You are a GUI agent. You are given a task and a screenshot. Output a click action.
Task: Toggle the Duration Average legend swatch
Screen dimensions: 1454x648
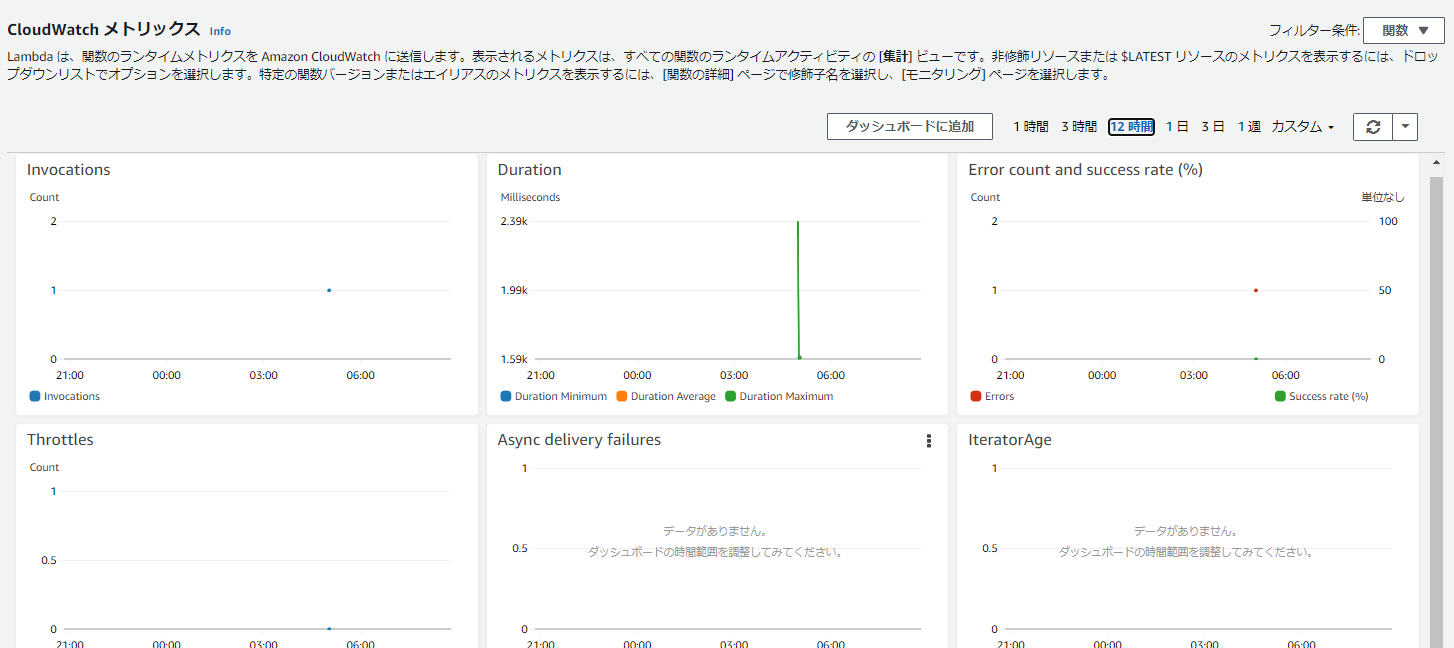click(x=622, y=396)
